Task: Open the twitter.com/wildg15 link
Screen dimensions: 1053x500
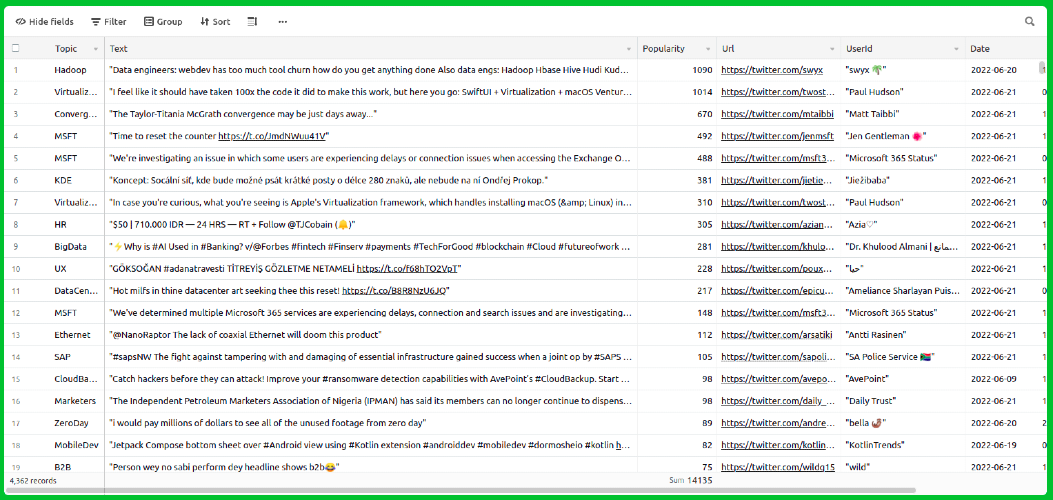Action: click(778, 467)
